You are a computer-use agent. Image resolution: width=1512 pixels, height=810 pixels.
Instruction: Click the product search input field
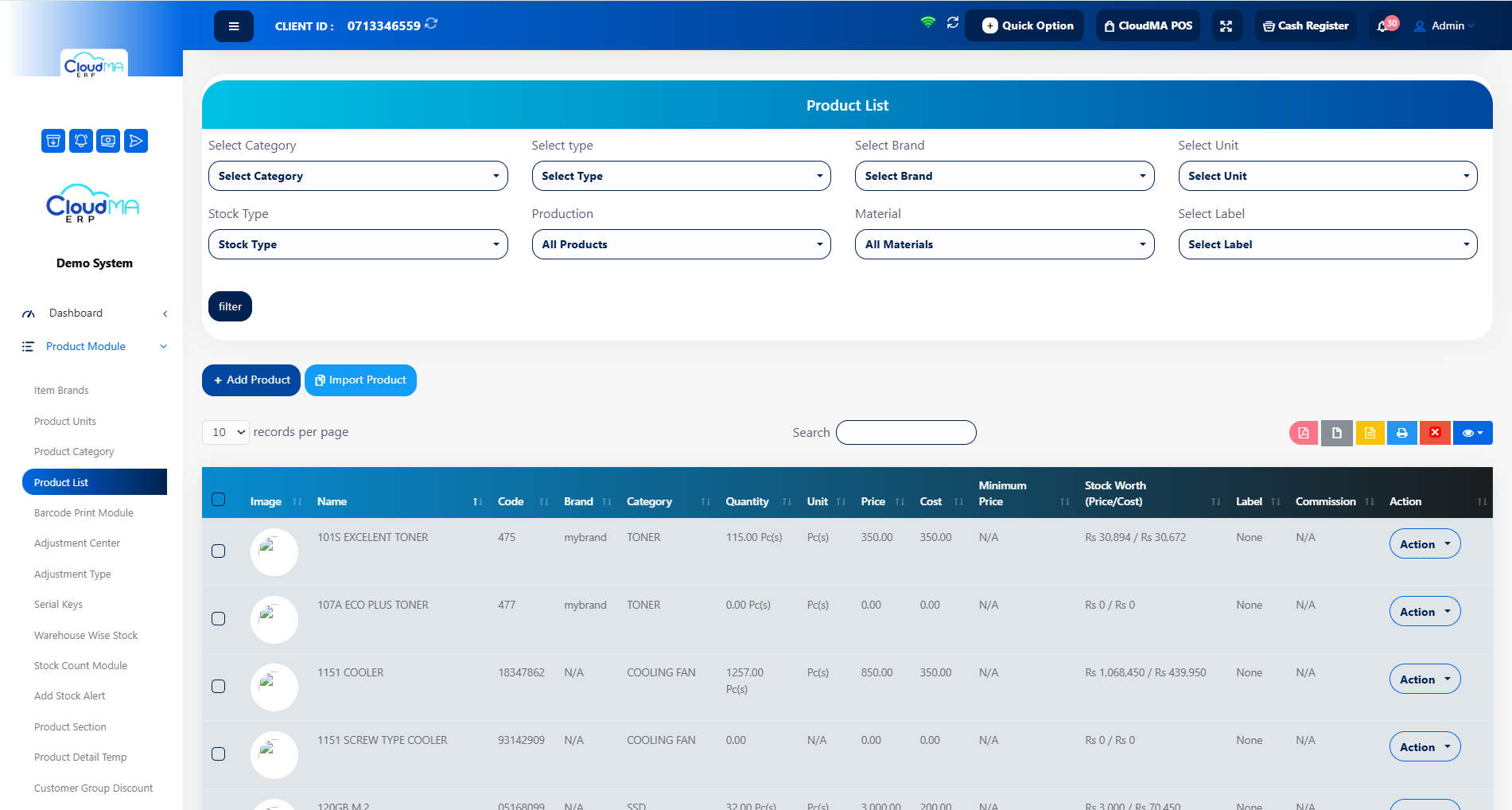[906, 433]
